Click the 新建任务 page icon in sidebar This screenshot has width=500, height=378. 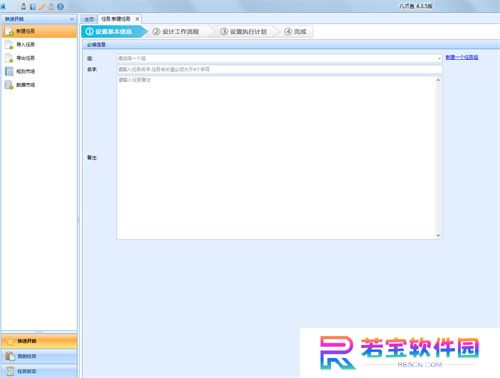click(9, 31)
